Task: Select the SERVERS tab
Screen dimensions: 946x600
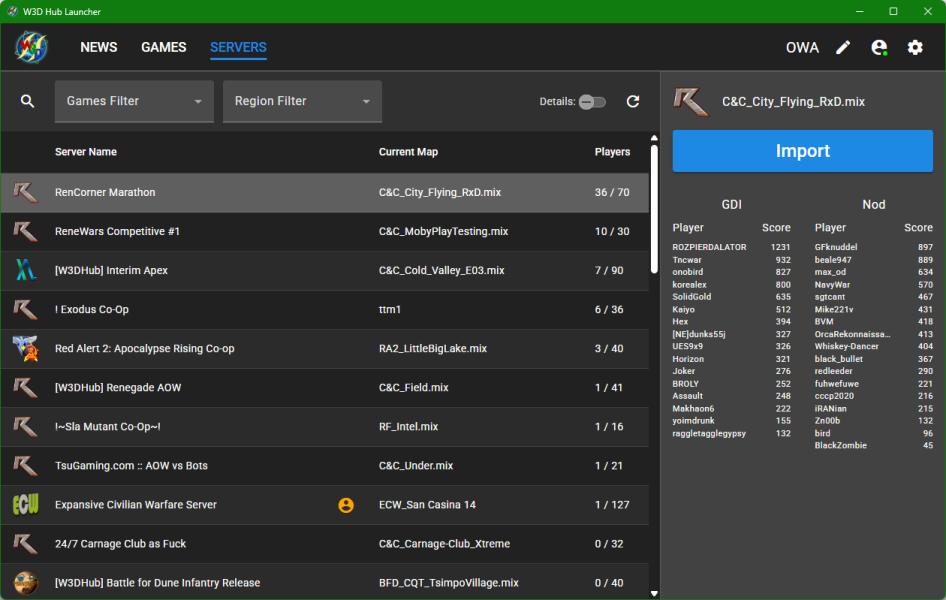Action: (238, 47)
